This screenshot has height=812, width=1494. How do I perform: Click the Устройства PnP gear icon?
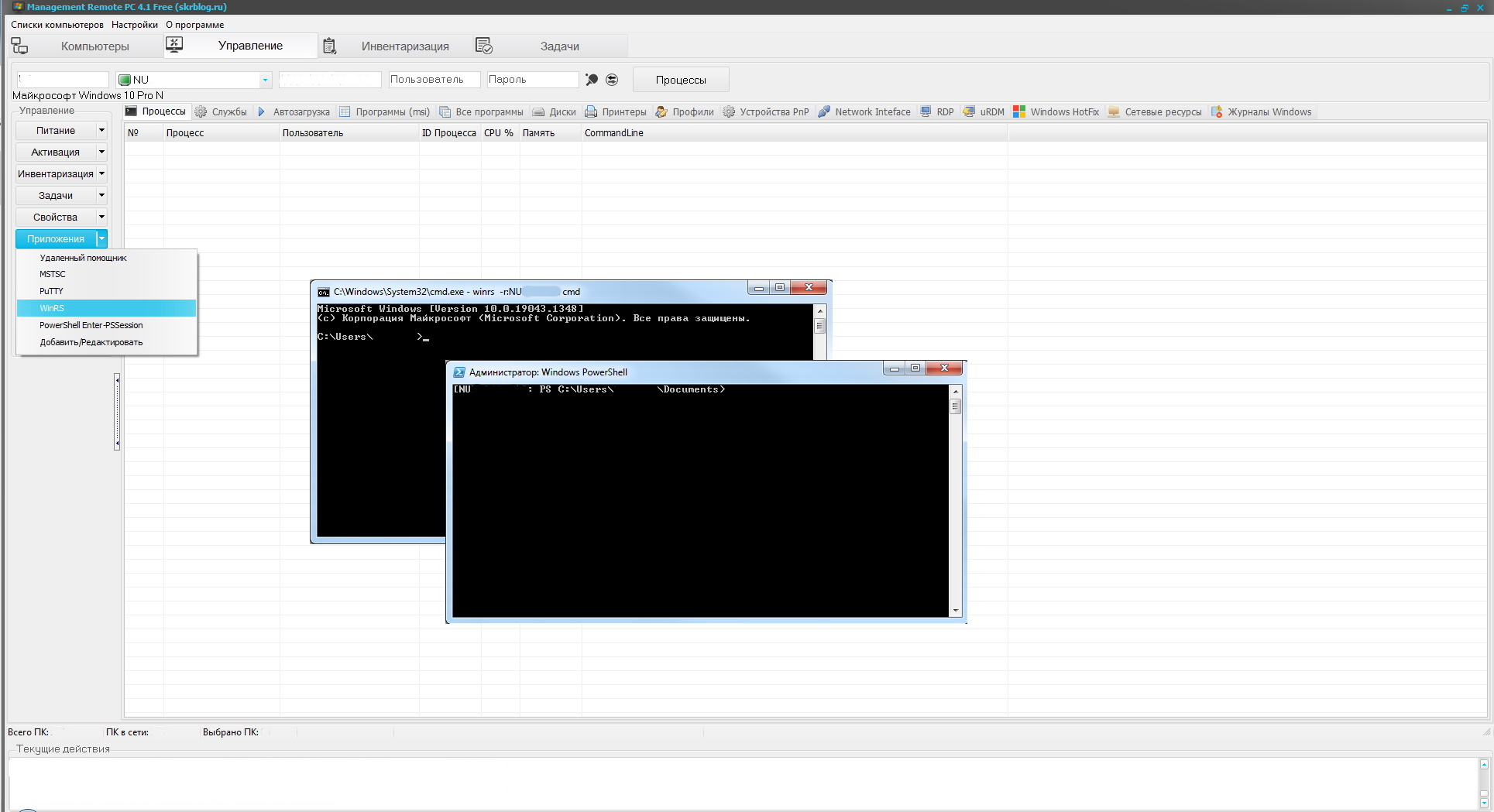[729, 111]
